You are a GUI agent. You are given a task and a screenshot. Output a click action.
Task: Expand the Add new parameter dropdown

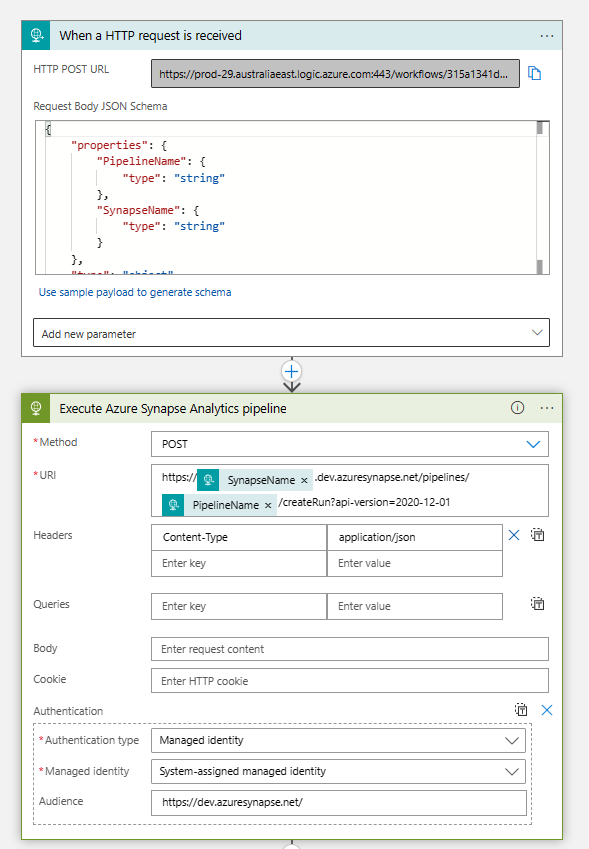(x=291, y=332)
